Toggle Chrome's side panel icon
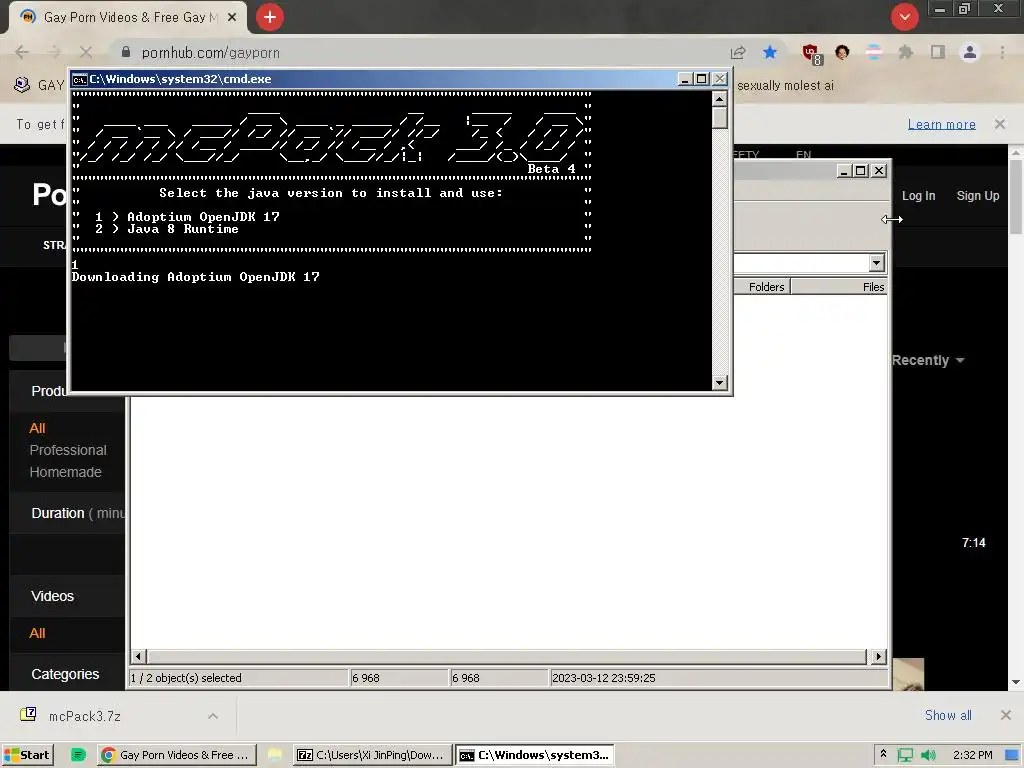This screenshot has height=768, width=1024. 938,52
